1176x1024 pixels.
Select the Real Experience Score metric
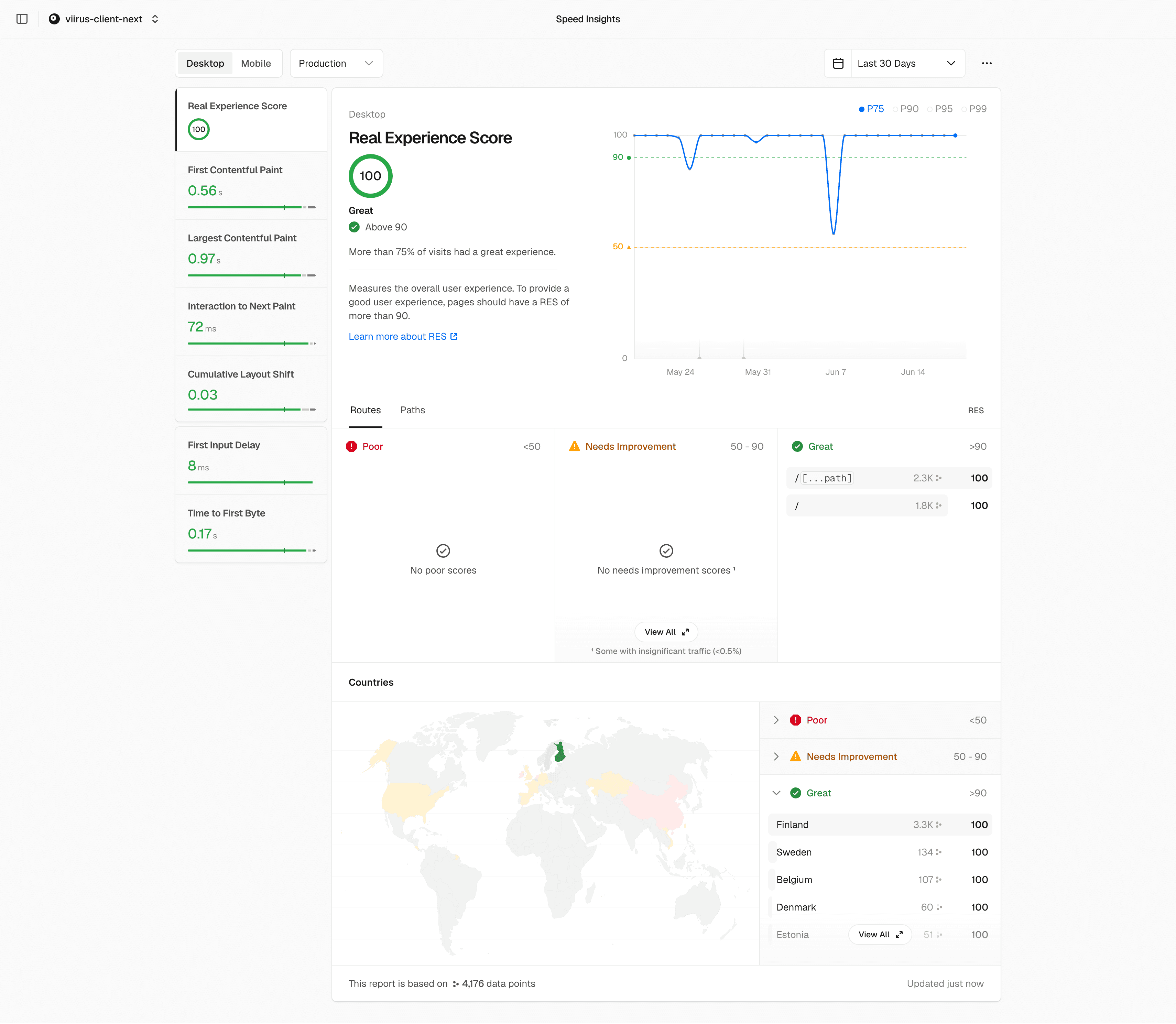[251, 120]
